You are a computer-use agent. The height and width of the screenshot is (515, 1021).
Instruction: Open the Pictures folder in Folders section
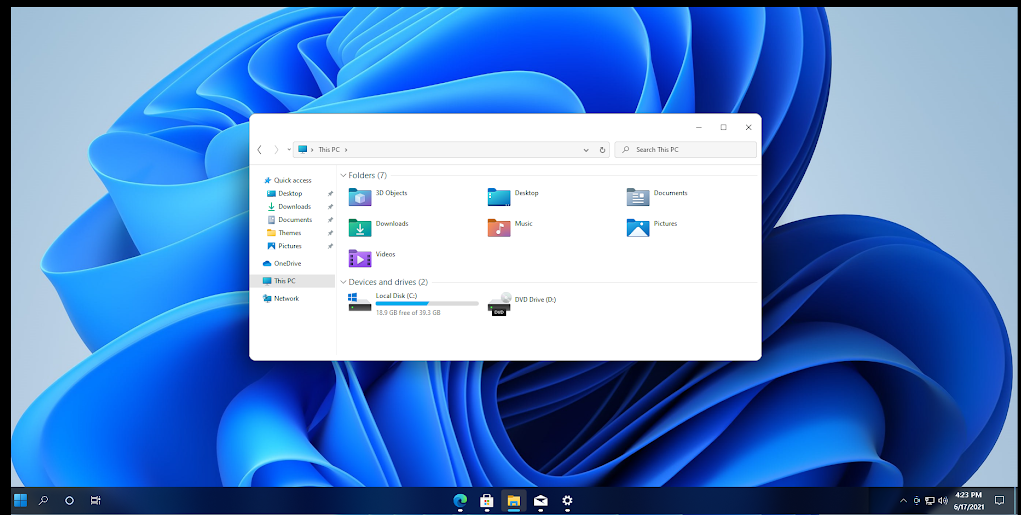[638, 227]
